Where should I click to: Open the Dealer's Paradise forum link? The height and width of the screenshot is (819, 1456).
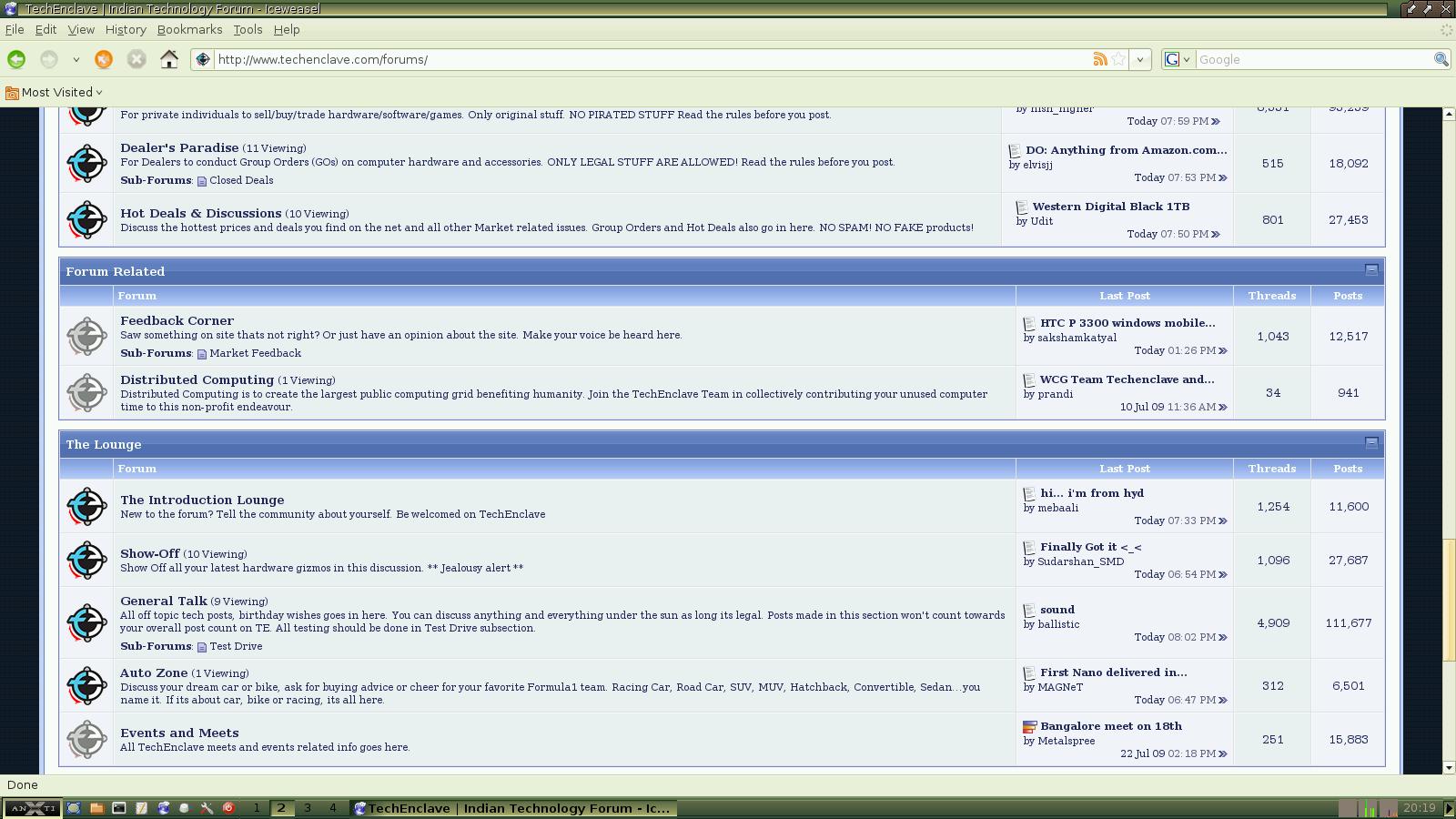[179, 147]
